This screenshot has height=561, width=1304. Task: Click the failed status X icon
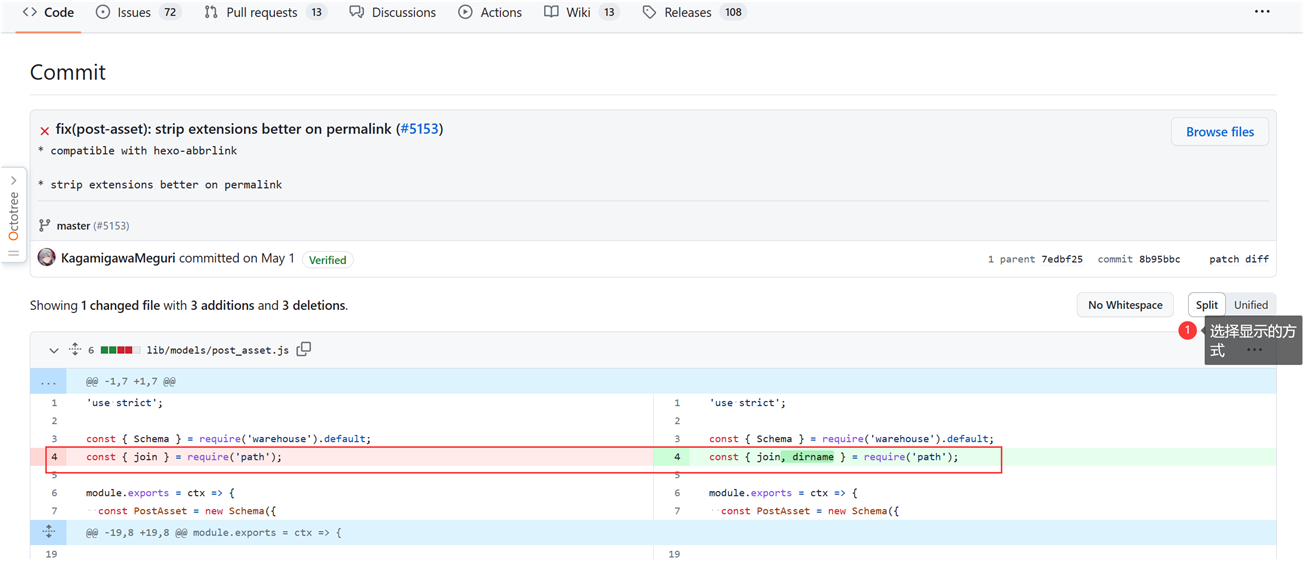[44, 131]
